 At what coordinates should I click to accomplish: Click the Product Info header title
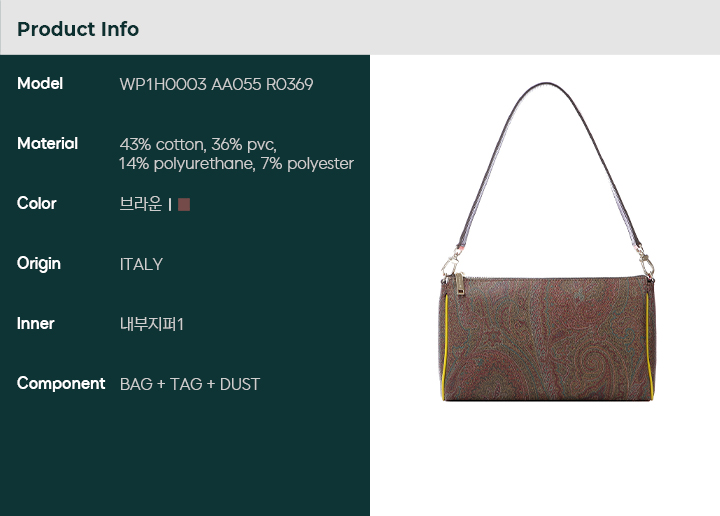click(78, 29)
